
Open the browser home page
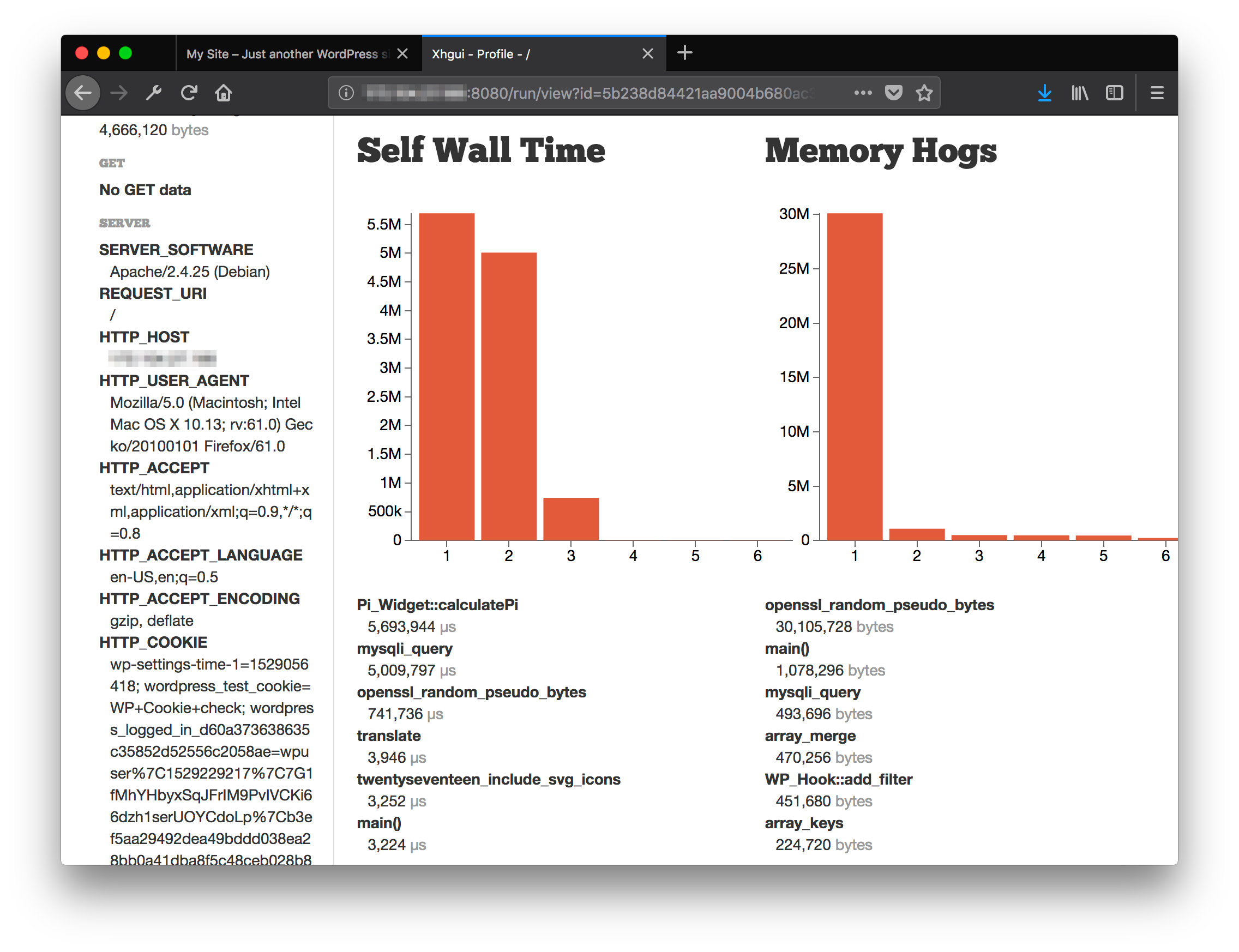224,92
